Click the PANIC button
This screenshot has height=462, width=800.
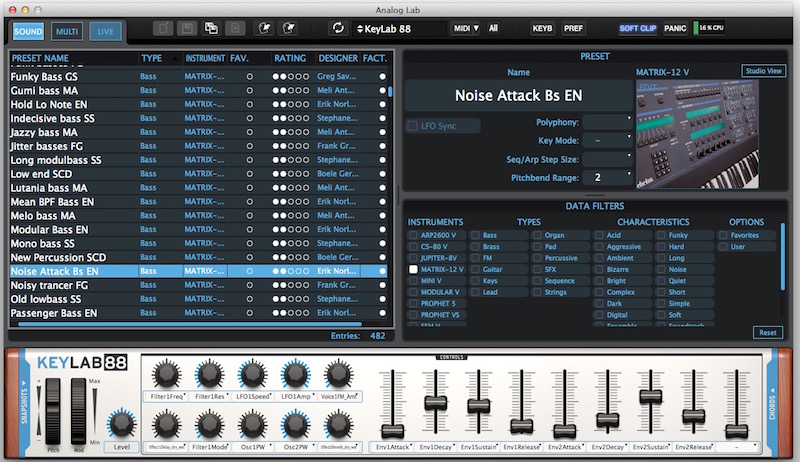click(x=674, y=29)
